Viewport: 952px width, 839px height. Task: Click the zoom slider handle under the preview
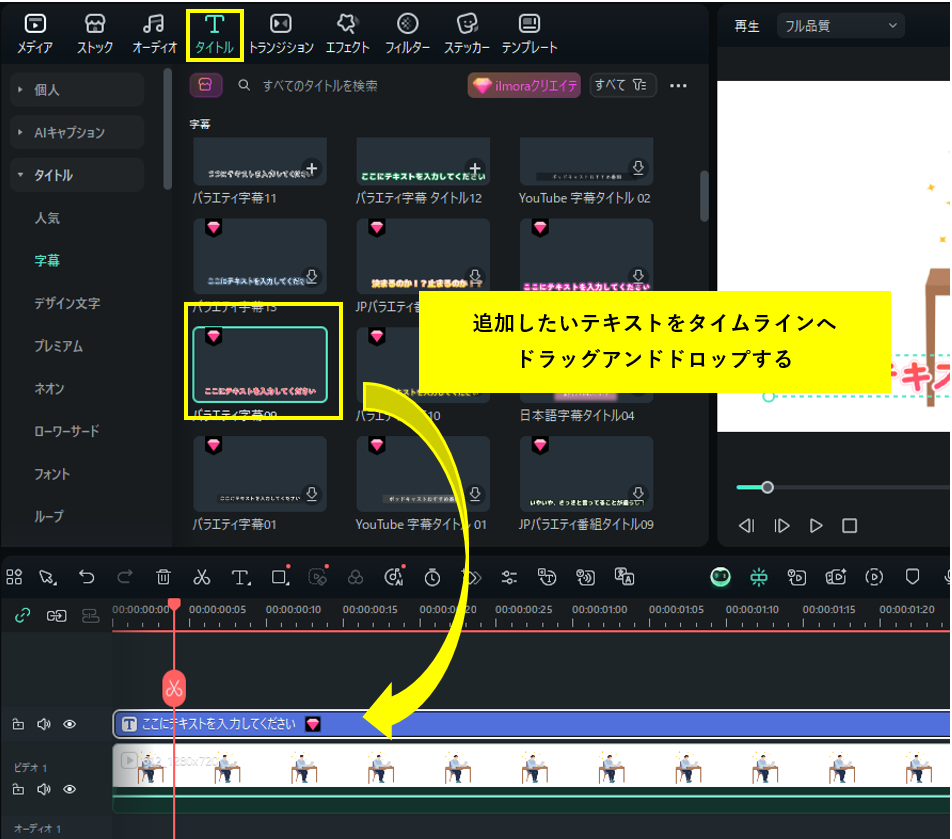click(x=767, y=487)
